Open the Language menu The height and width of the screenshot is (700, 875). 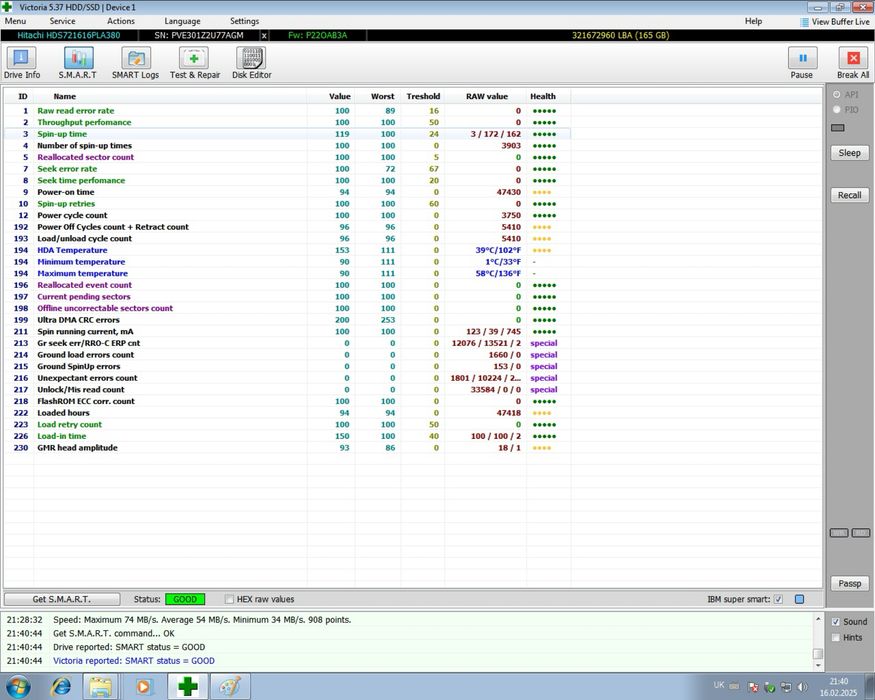click(182, 21)
